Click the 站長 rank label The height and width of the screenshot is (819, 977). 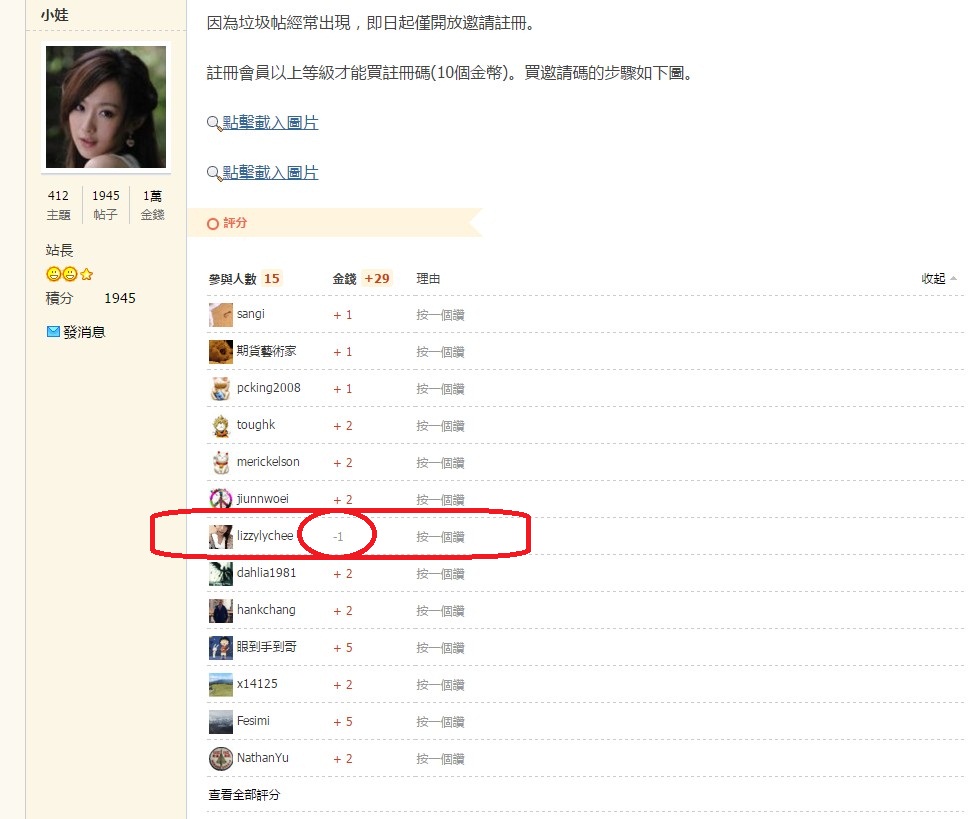point(59,251)
